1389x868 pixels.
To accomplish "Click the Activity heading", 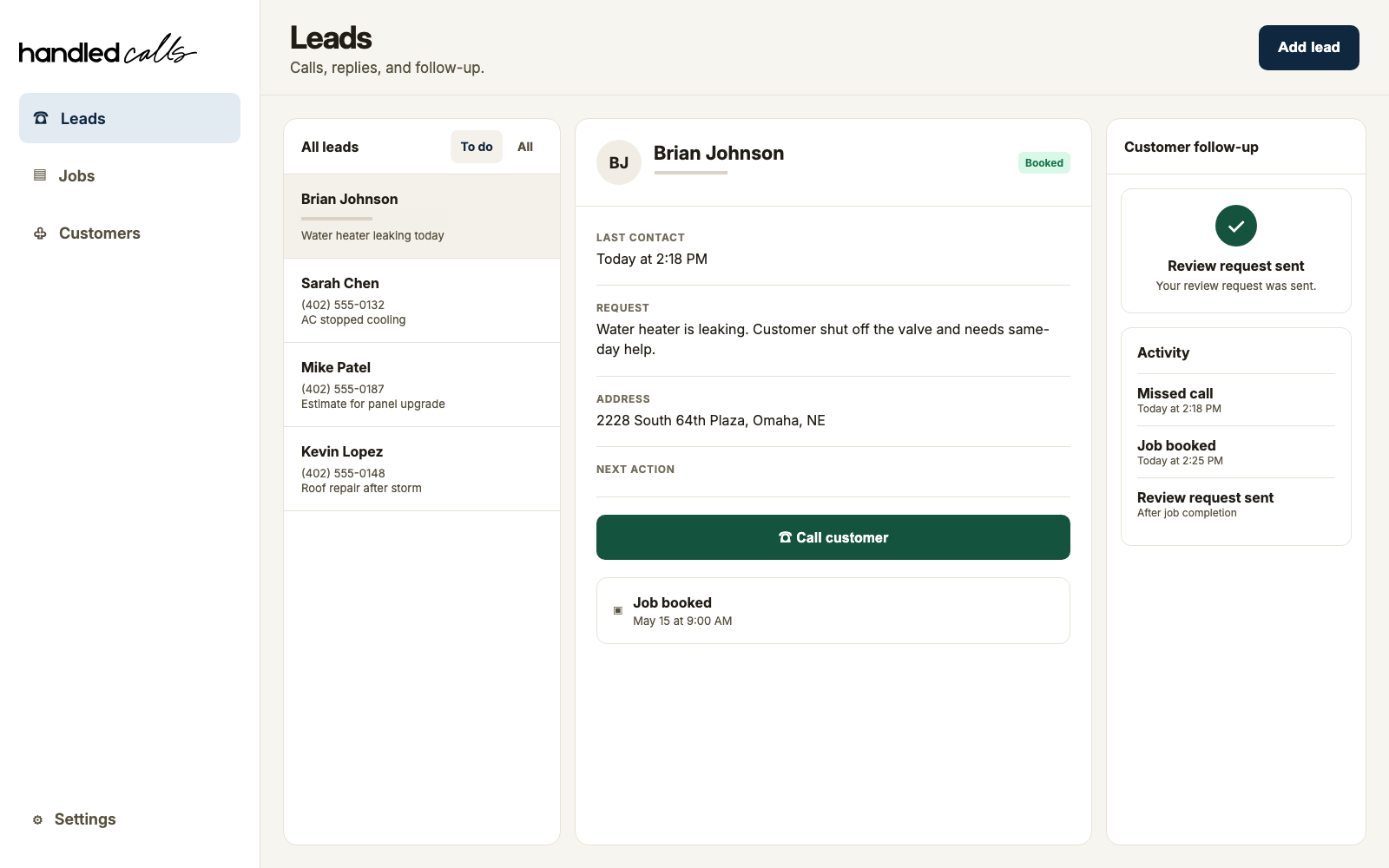I will pos(1163,352).
